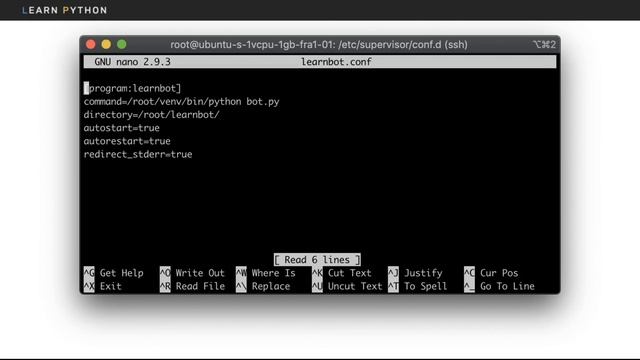Minimize the terminal using yellow button
This screenshot has width=640, height=360.
[x=106, y=44]
